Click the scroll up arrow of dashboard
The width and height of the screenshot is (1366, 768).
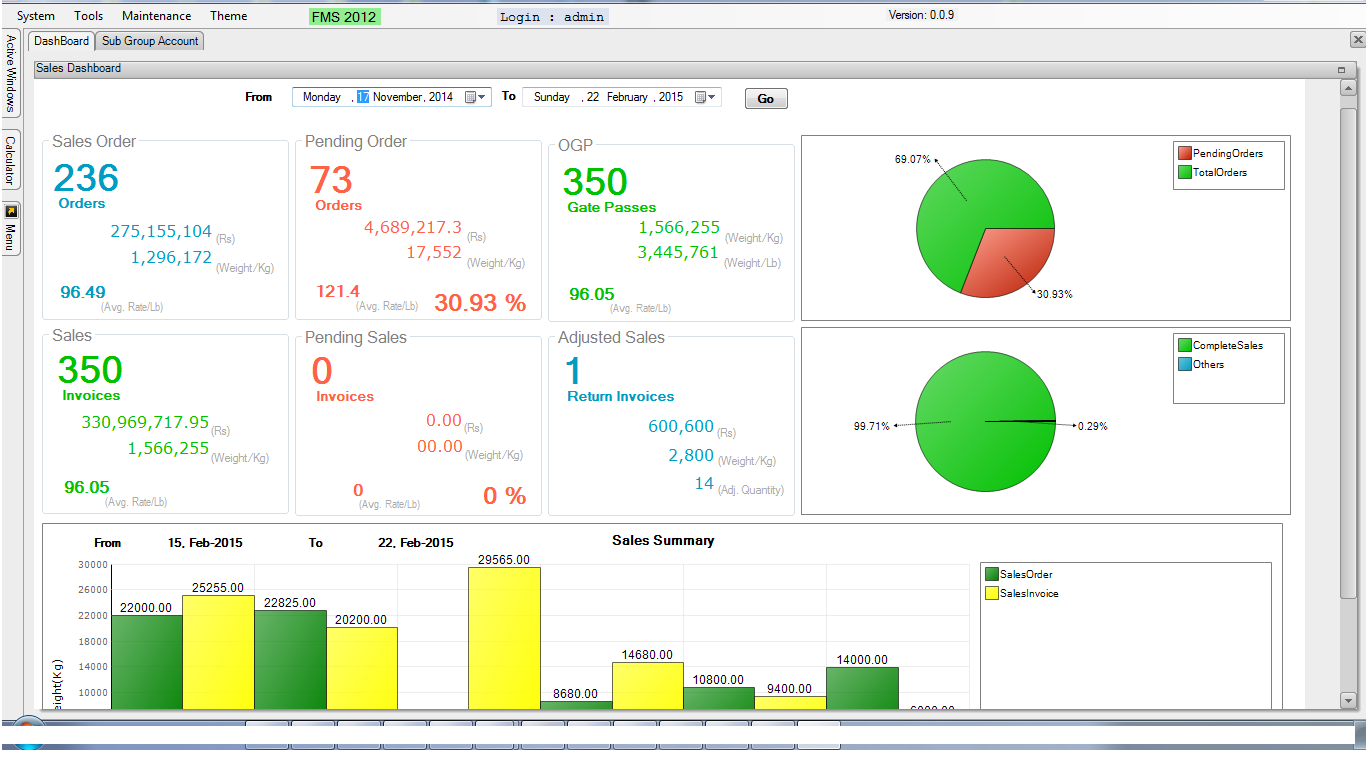(x=1347, y=88)
